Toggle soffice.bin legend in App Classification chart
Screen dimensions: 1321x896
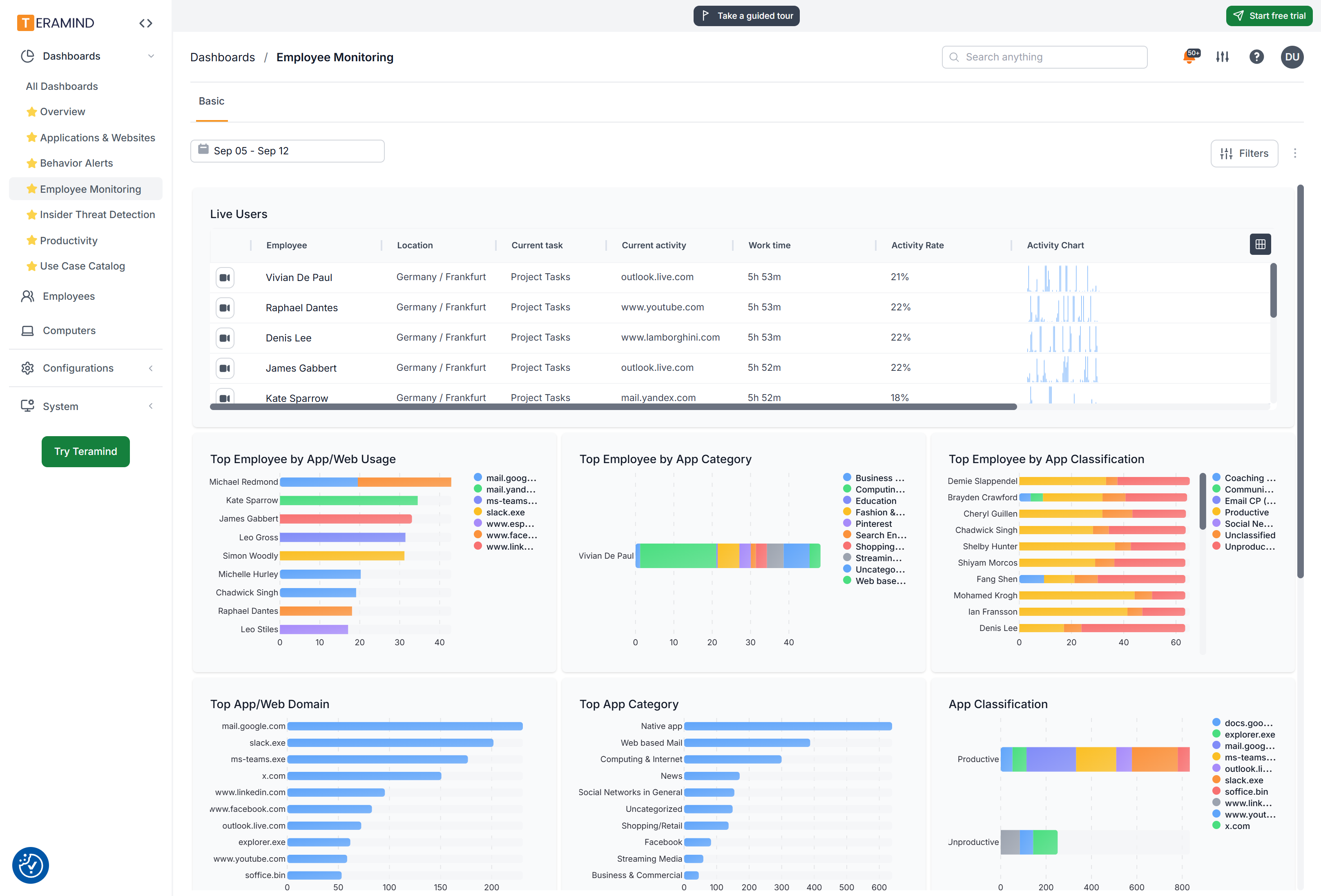(1240, 791)
